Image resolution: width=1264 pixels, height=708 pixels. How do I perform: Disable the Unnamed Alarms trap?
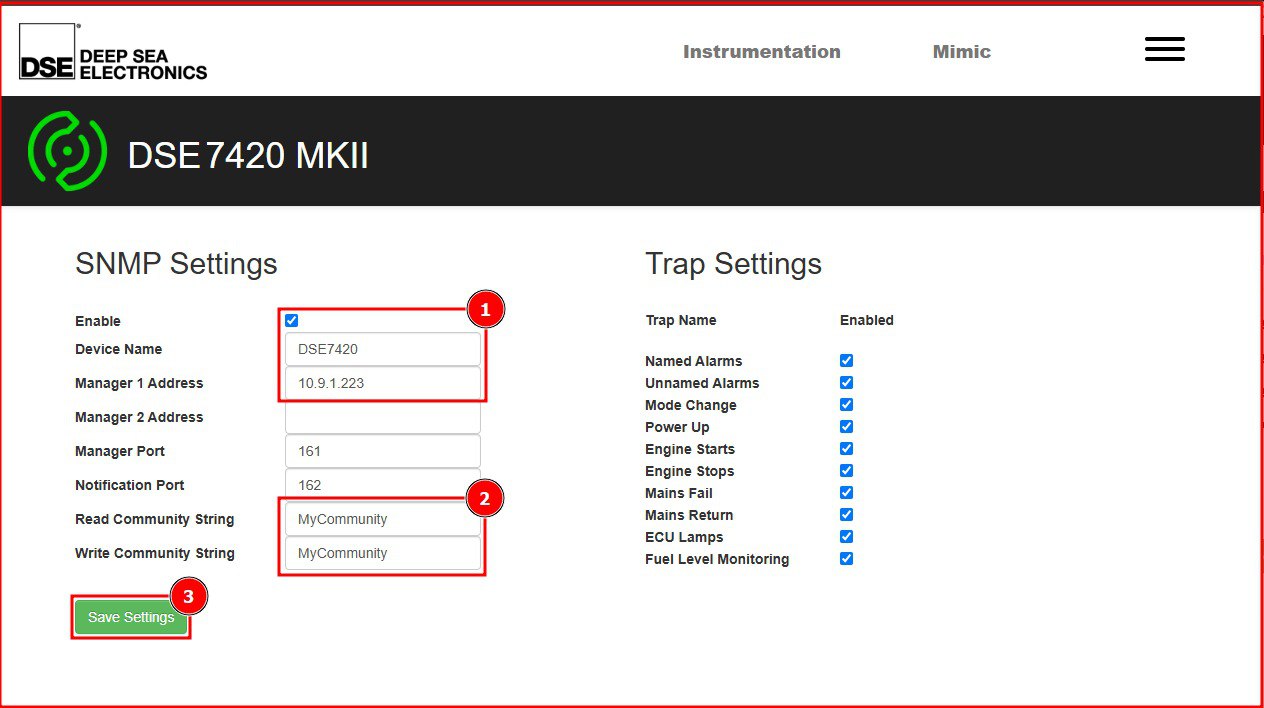click(x=846, y=383)
